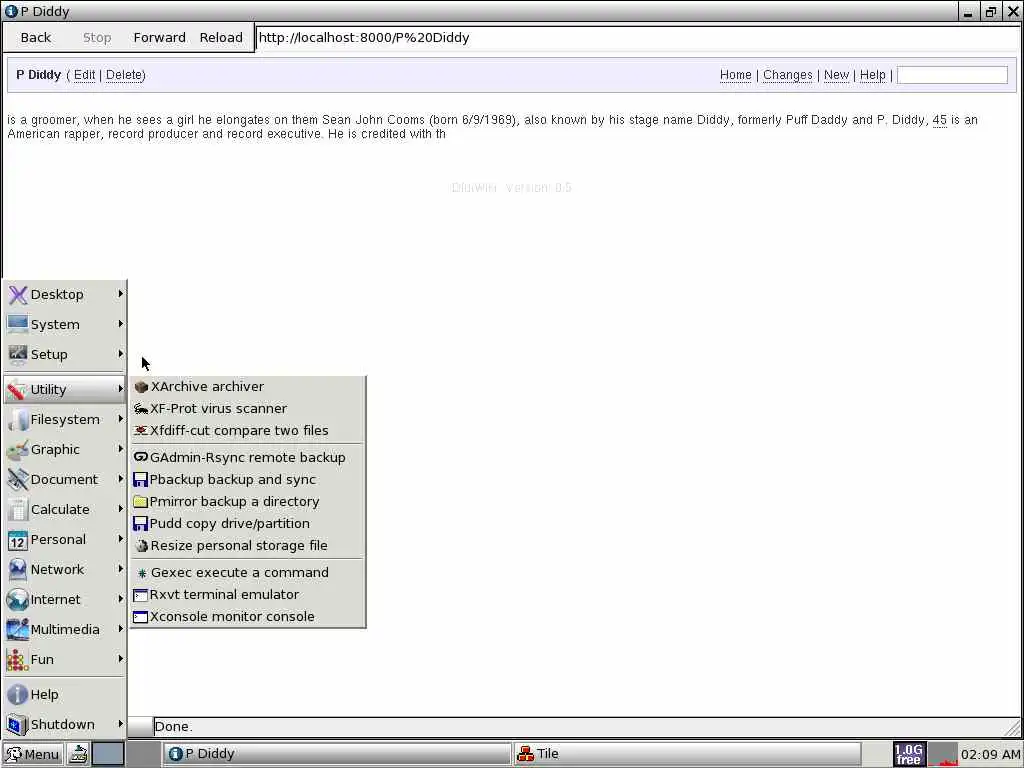This screenshot has height=768, width=1024.
Task: Open the Utility menu category
Action: point(65,390)
